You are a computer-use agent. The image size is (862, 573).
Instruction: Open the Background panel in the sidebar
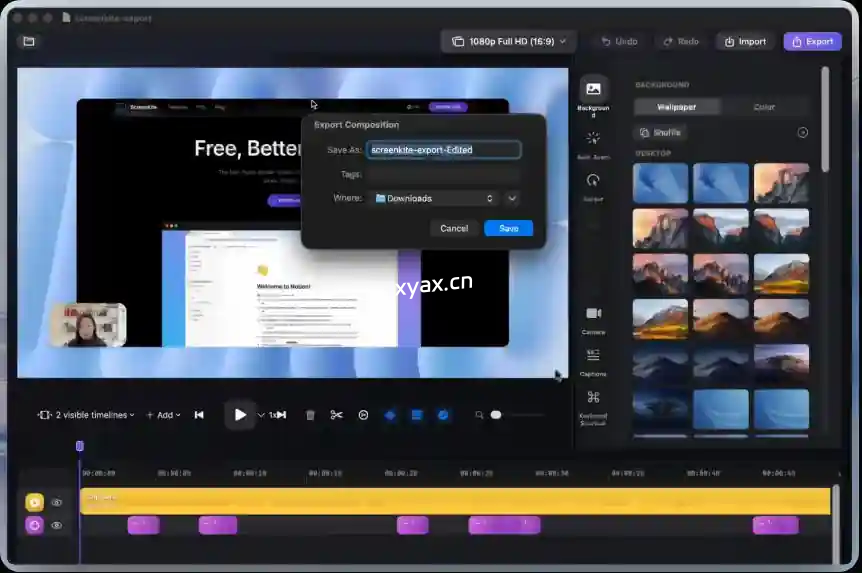click(x=593, y=95)
